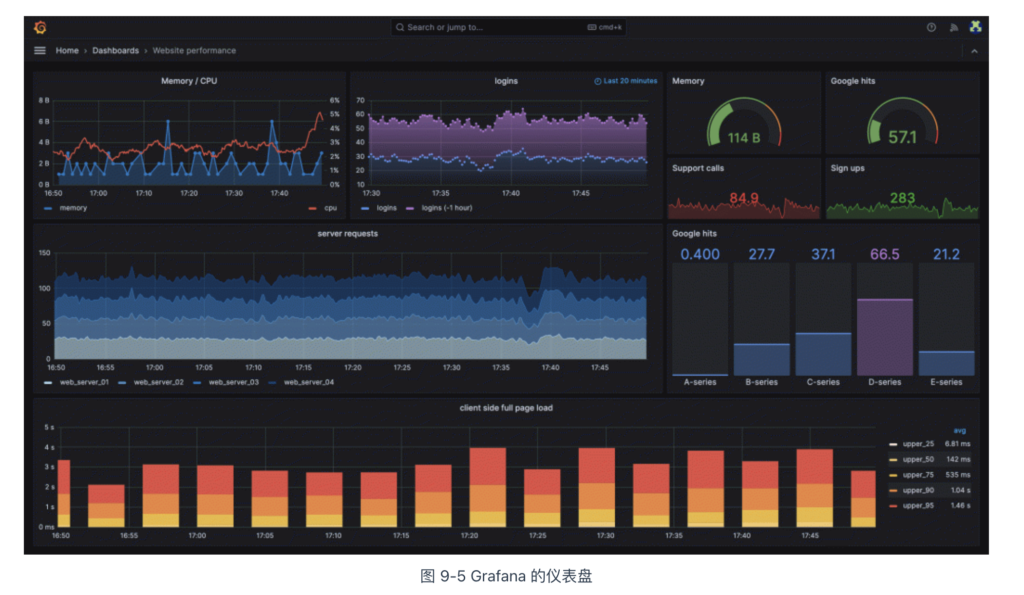1024x595 pixels.
Task: Open the Dashboards breadcrumb link
Action: (x=116, y=50)
